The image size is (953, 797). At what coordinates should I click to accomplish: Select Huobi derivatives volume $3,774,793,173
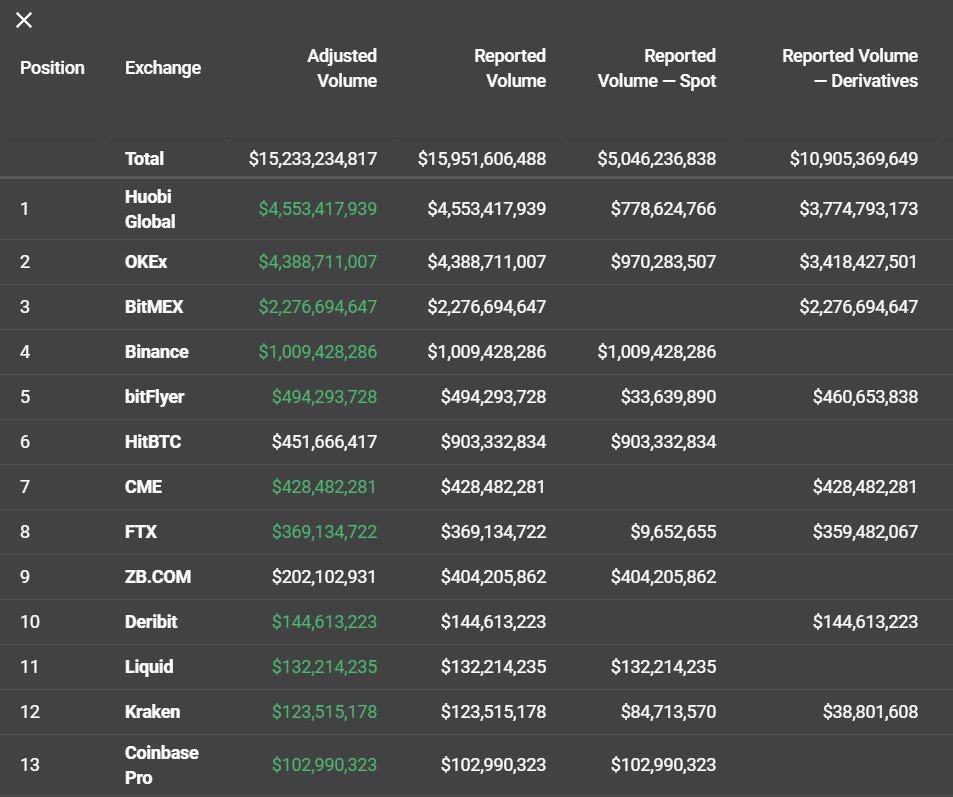[859, 209]
